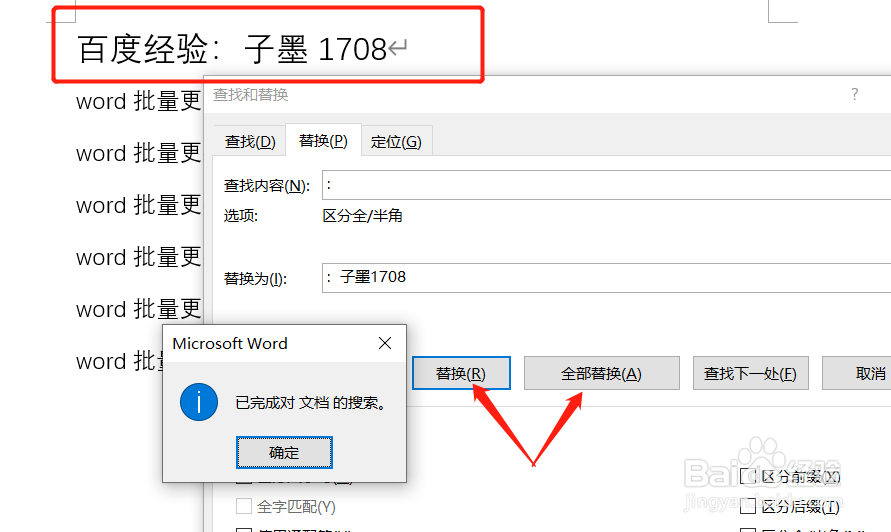This screenshot has width=891, height=532.
Task: Enable the 区分前缀(X) checkbox
Action: (748, 476)
